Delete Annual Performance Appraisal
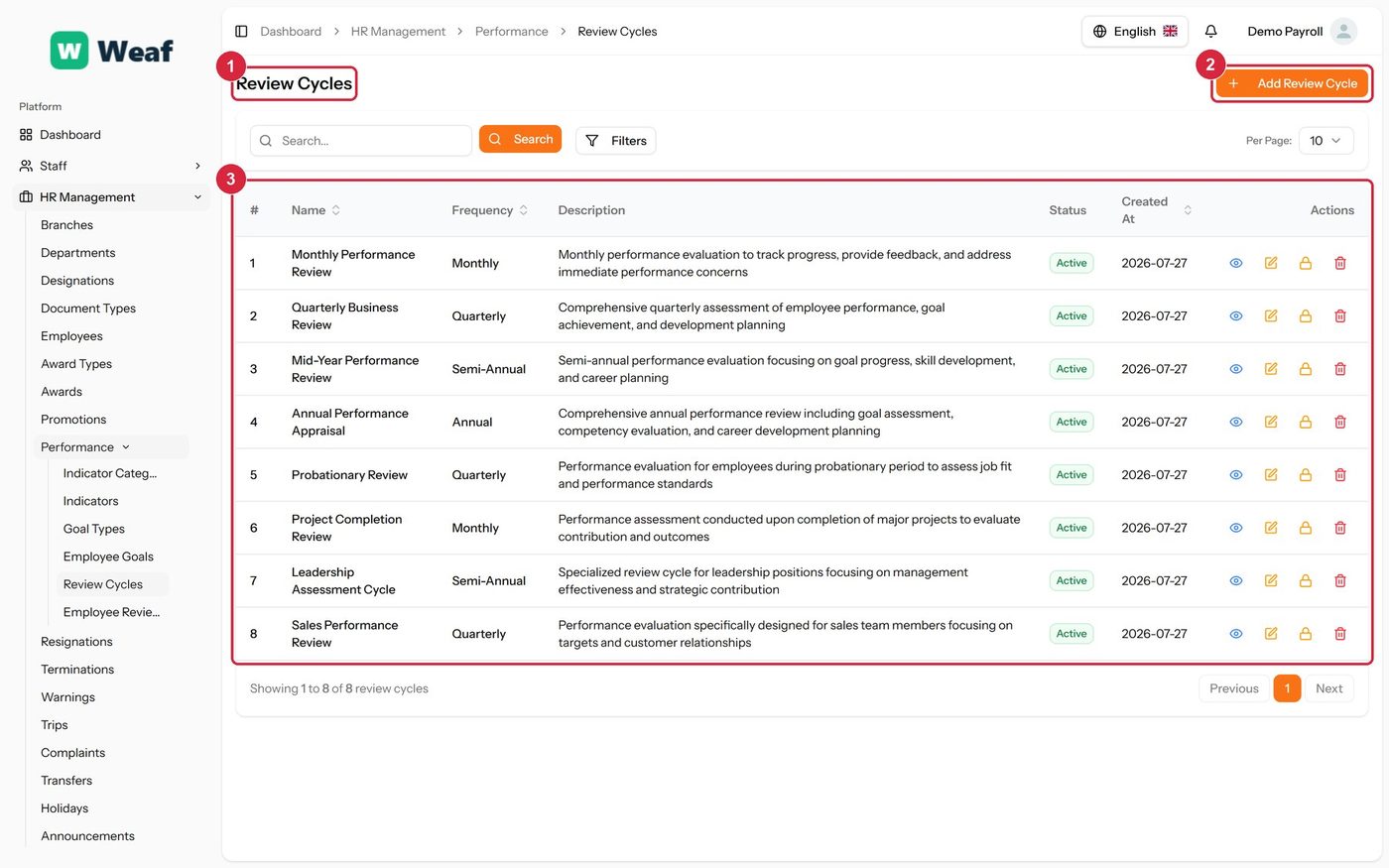The width and height of the screenshot is (1389, 868). tap(1340, 422)
